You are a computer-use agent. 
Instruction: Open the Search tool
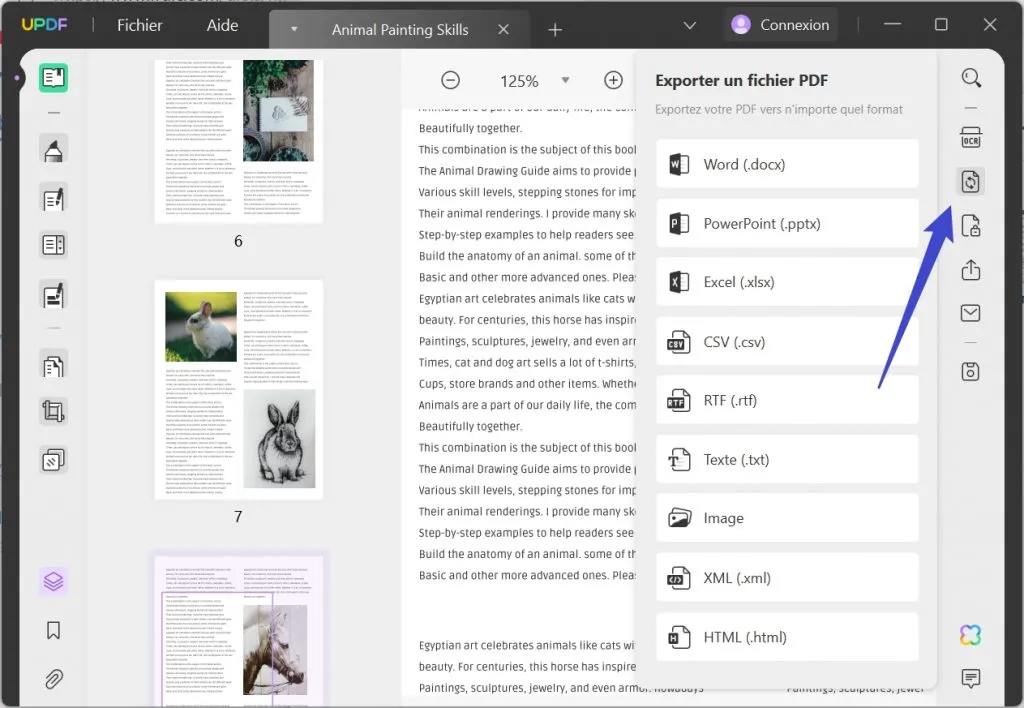pos(971,77)
